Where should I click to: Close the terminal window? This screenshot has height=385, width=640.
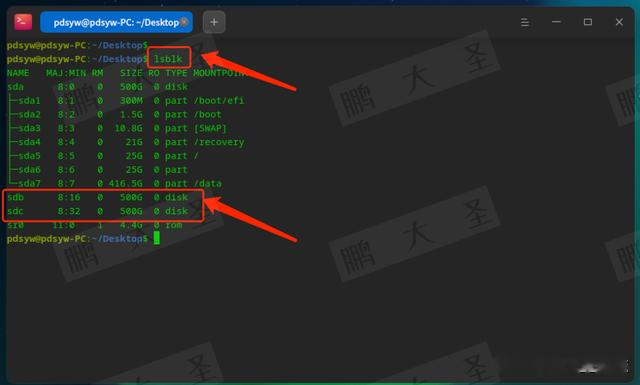pos(619,22)
